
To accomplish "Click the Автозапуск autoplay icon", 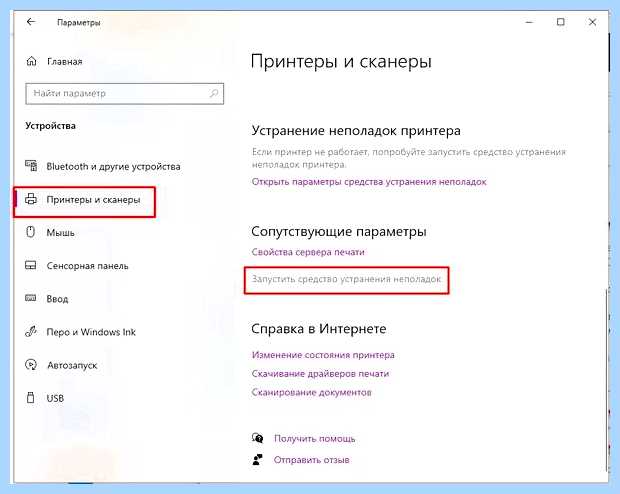I will [31, 365].
